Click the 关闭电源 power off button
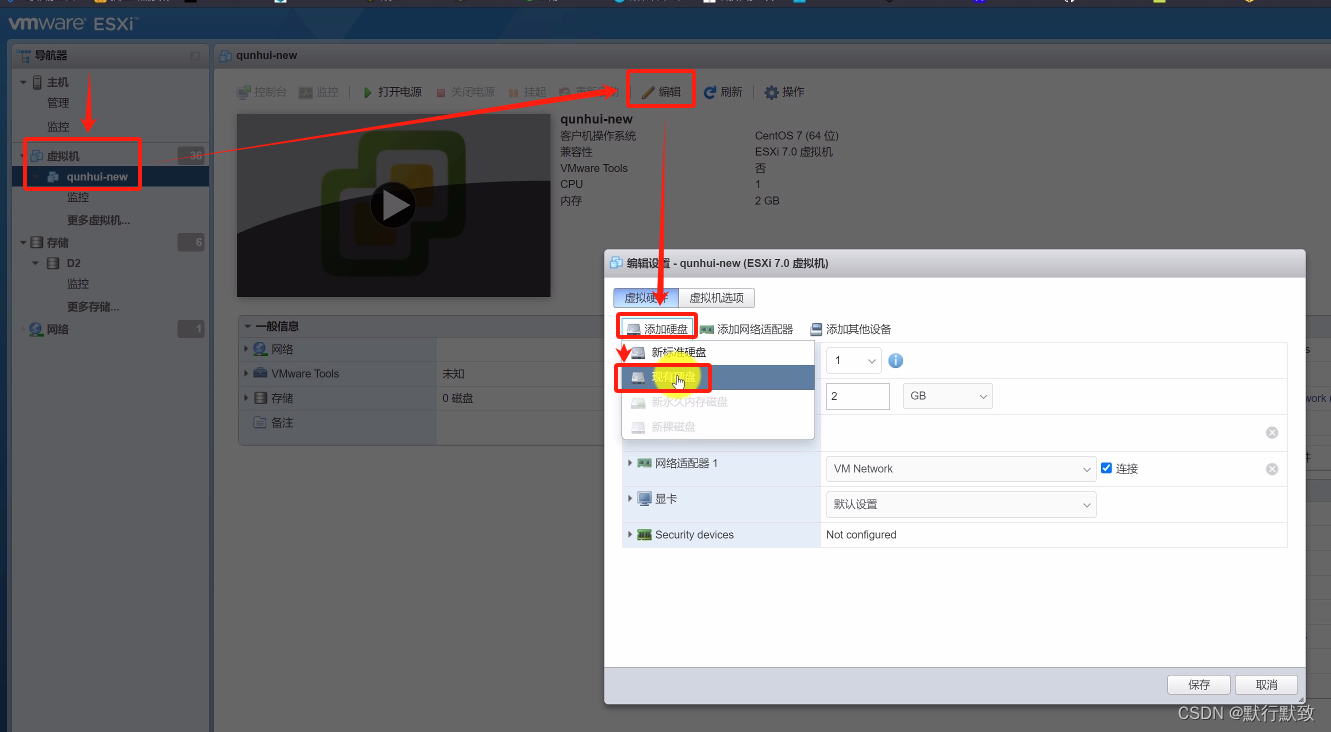 [465, 92]
